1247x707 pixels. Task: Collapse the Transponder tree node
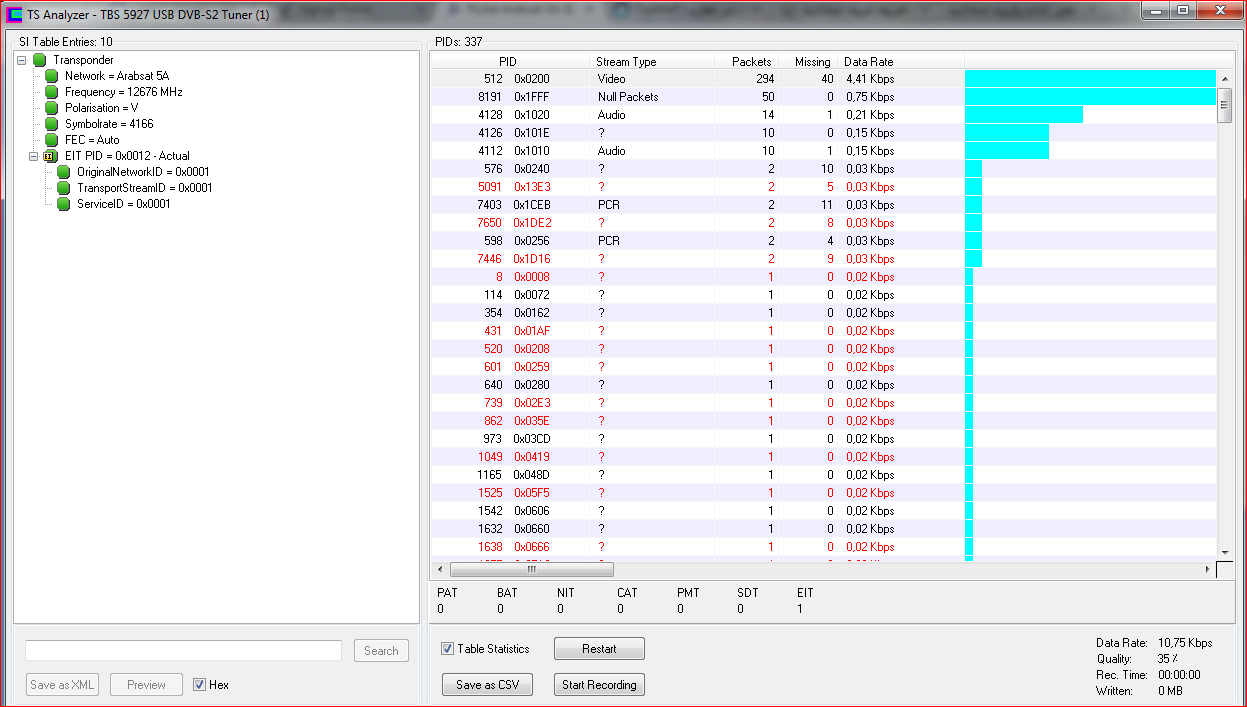(x=22, y=60)
